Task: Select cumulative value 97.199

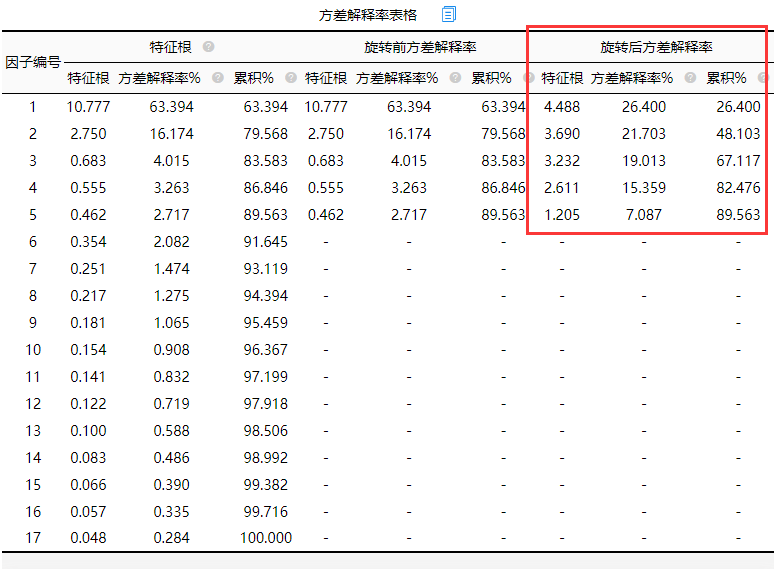Action: (x=266, y=377)
